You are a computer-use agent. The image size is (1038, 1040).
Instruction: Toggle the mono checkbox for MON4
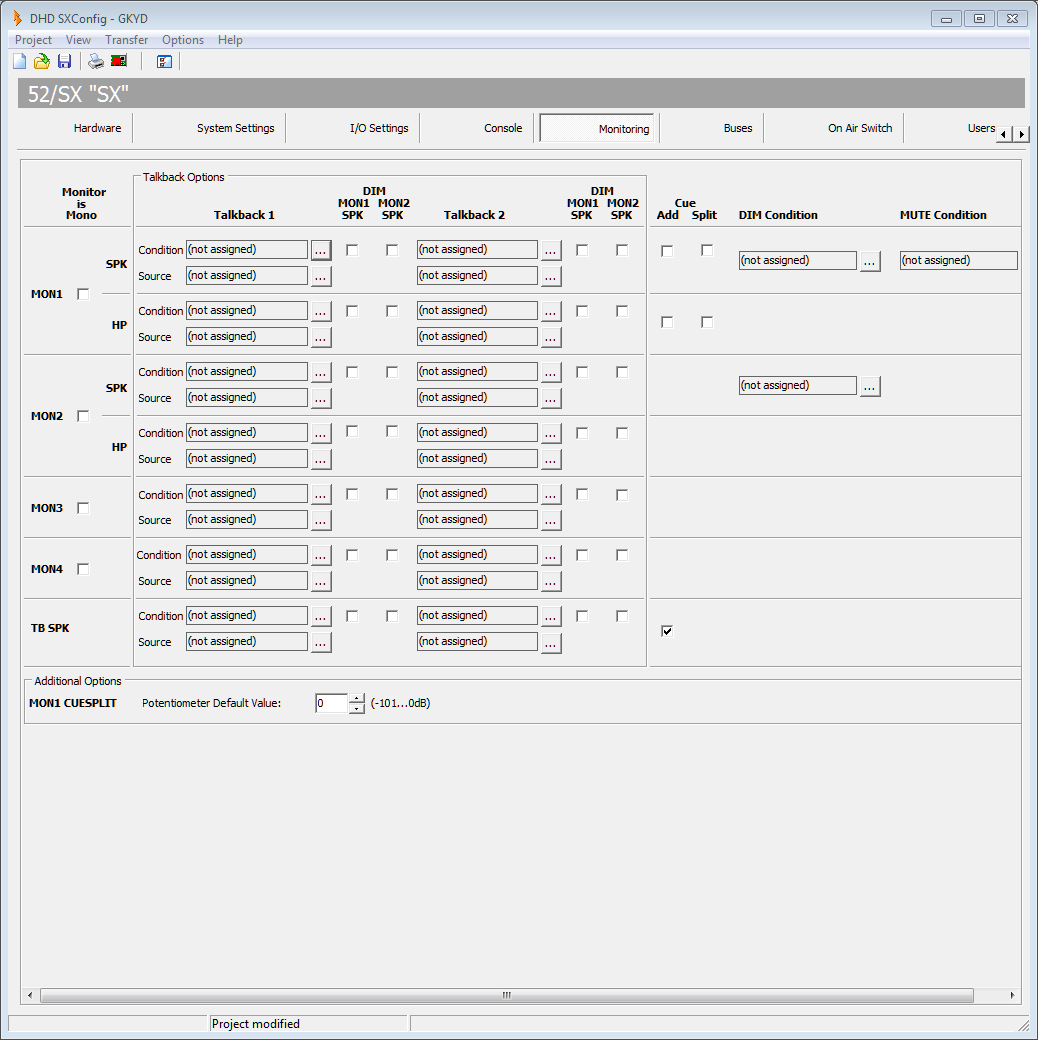pos(83,569)
